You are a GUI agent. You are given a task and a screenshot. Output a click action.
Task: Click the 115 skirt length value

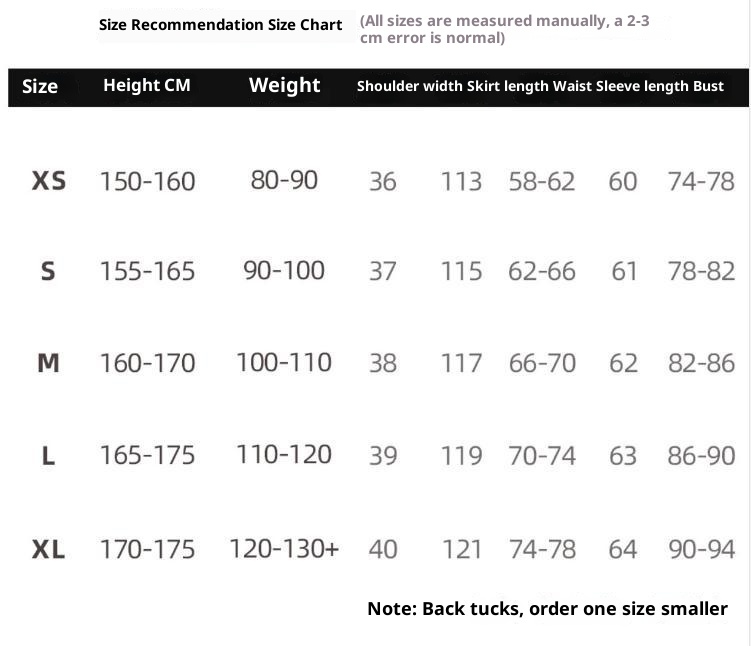coord(461,271)
